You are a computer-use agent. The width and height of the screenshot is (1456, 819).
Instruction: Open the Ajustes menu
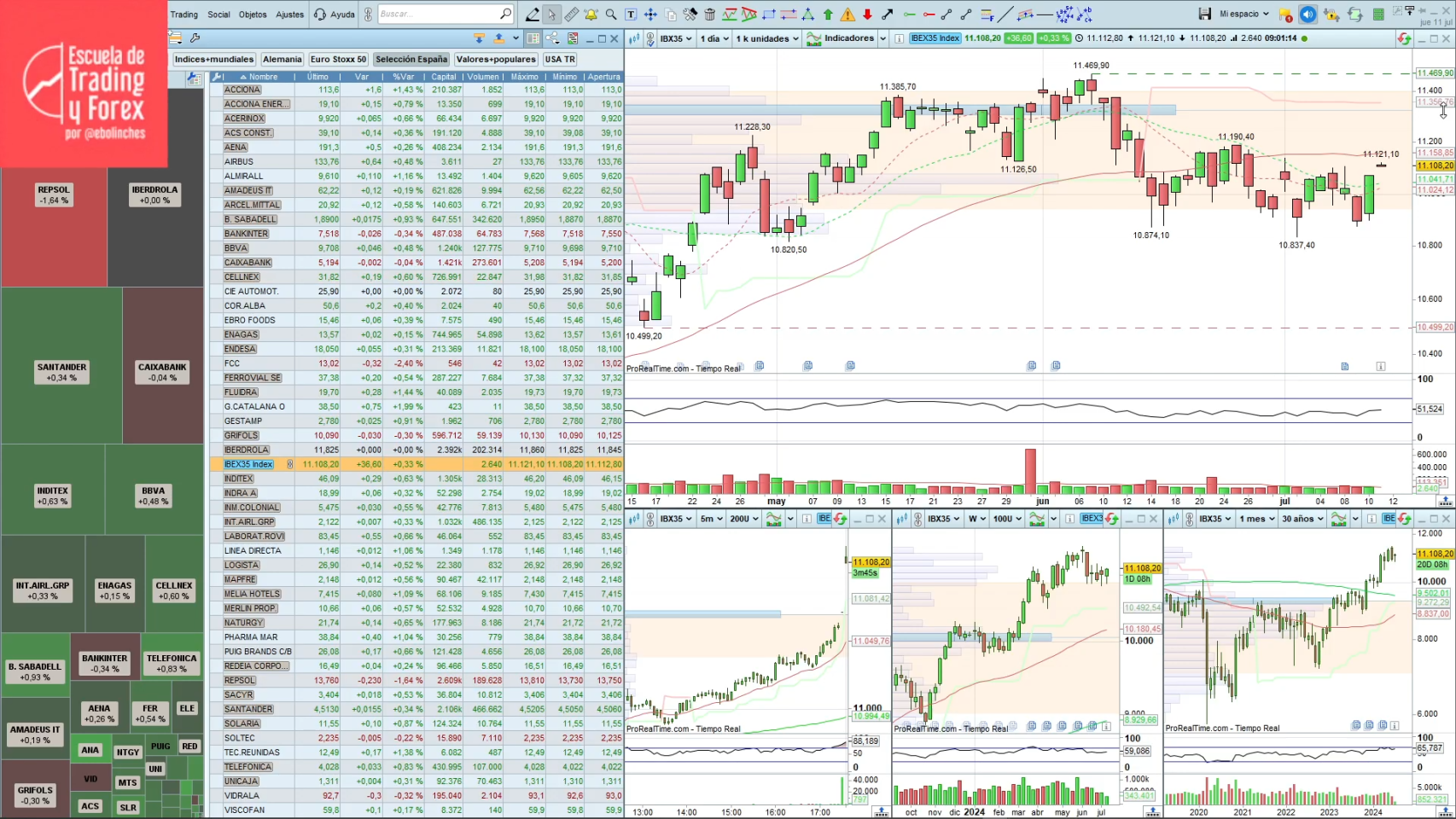[289, 15]
